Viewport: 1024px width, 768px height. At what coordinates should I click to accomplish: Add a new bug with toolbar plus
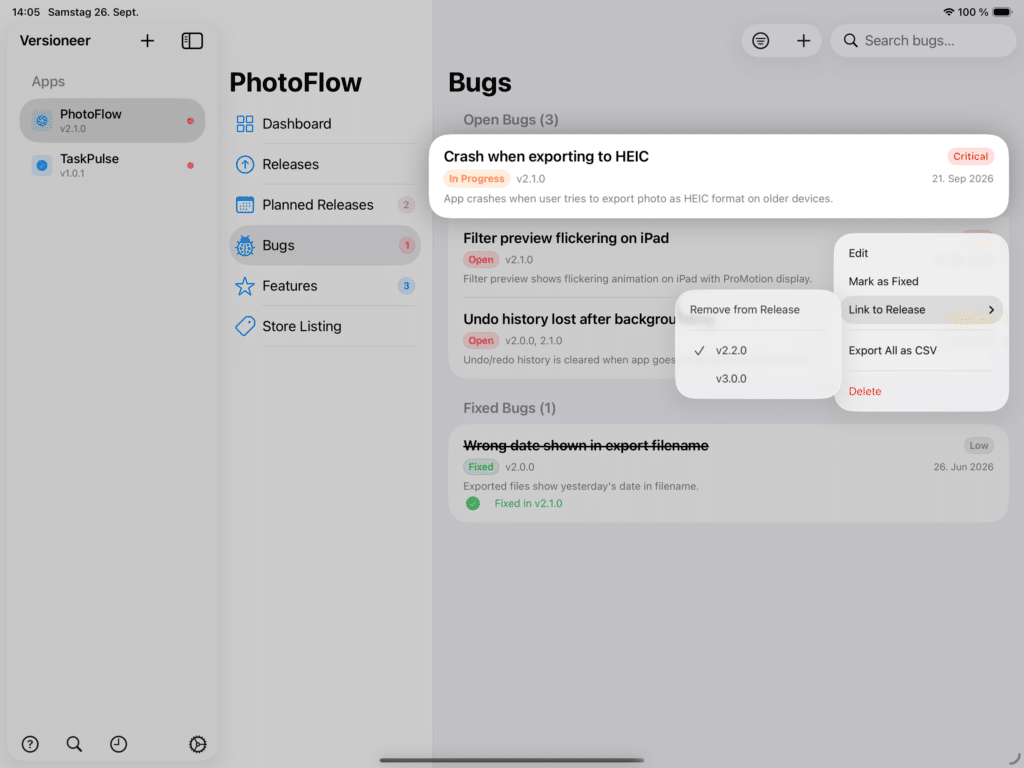pos(804,40)
